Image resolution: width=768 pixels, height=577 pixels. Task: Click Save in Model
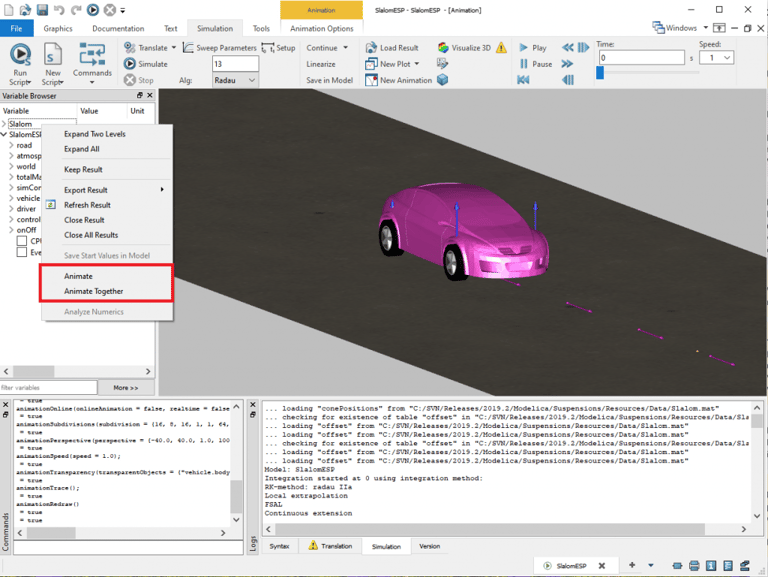(330, 80)
